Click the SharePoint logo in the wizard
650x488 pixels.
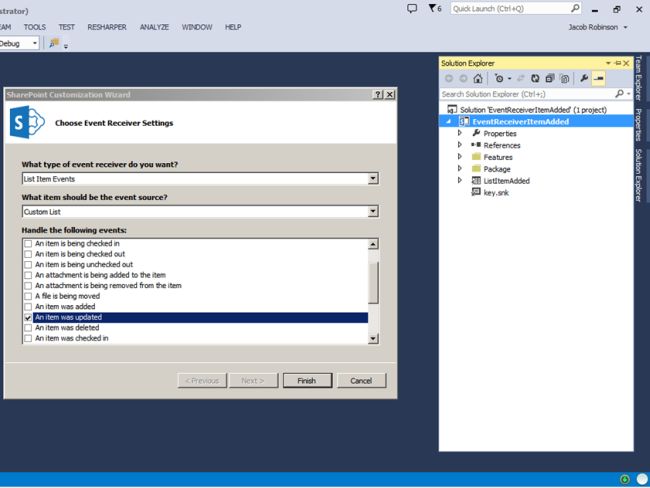pyautogui.click(x=27, y=122)
